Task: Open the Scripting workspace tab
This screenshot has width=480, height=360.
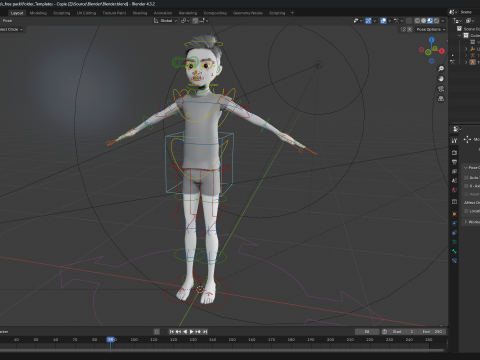Action: pos(277,13)
